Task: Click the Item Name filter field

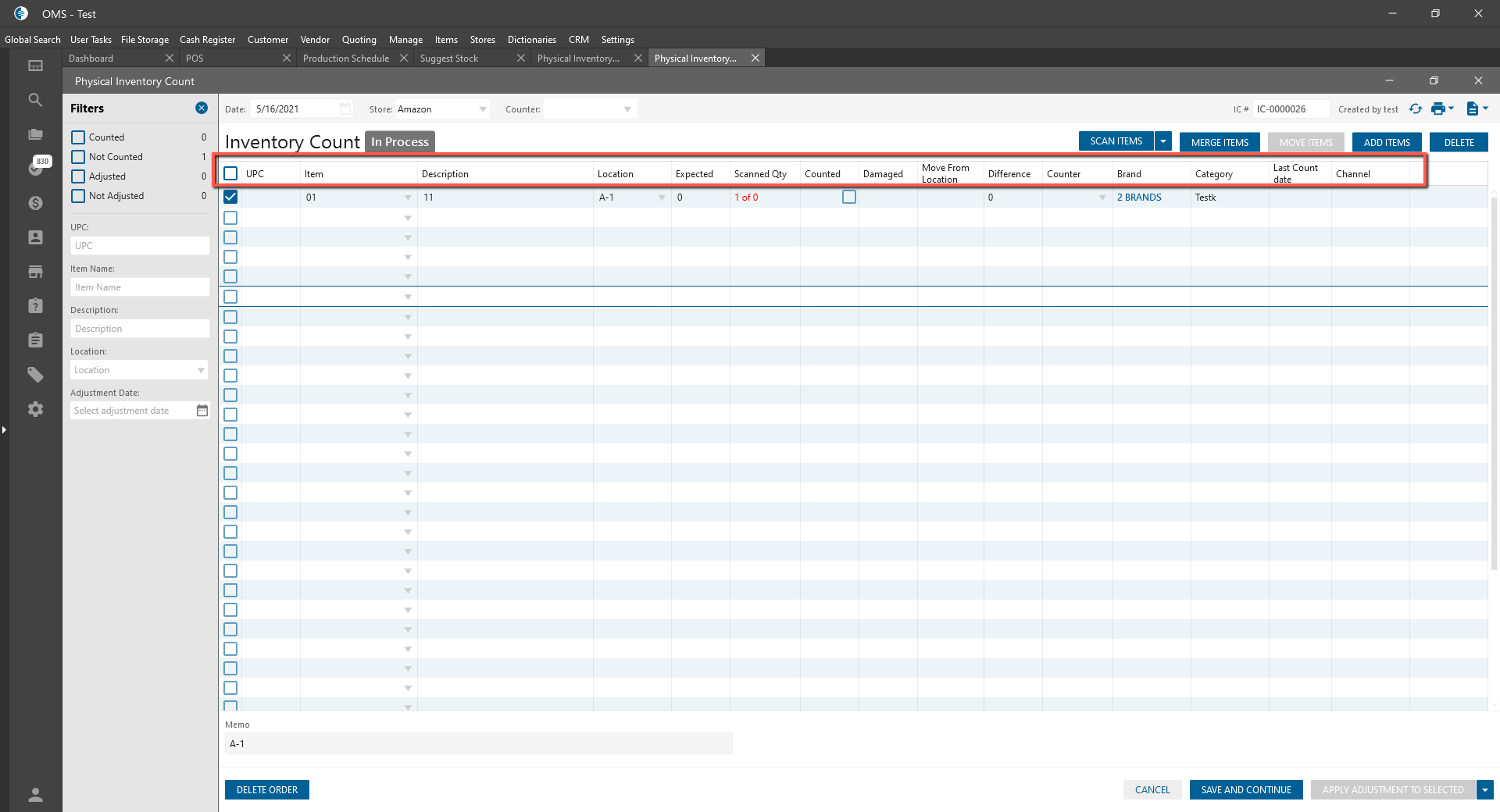Action: coord(140,287)
